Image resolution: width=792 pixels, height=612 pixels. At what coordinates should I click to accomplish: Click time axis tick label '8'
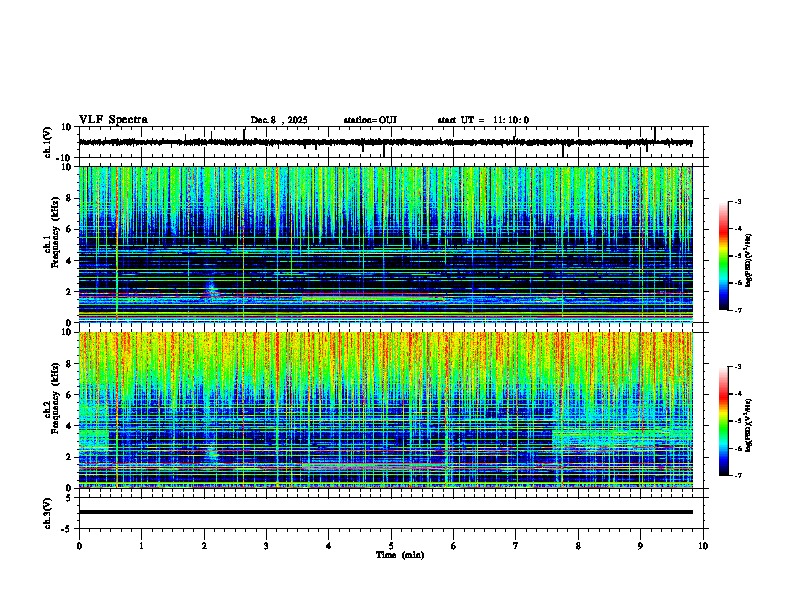tap(578, 546)
